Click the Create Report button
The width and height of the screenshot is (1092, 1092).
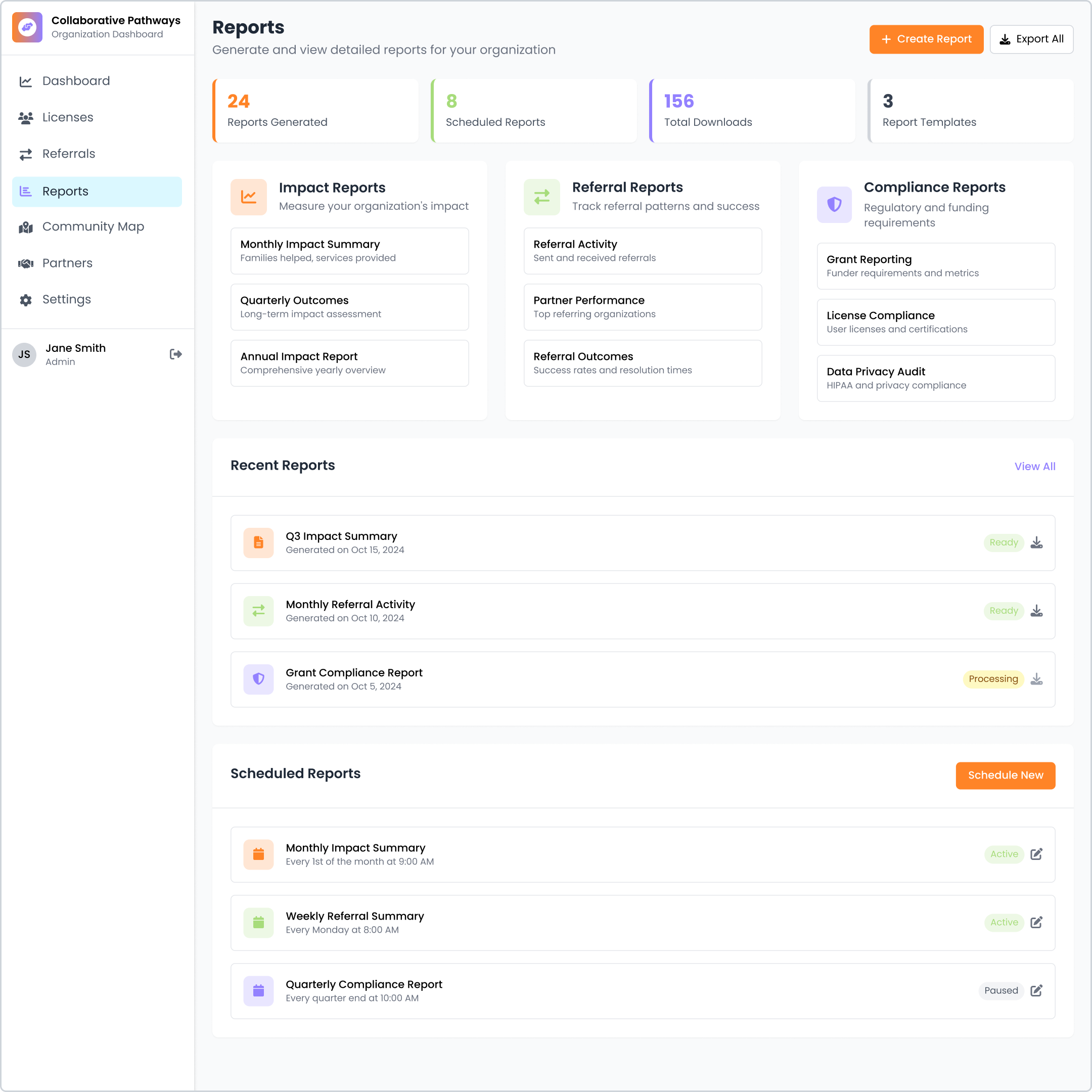pyautogui.click(x=926, y=39)
